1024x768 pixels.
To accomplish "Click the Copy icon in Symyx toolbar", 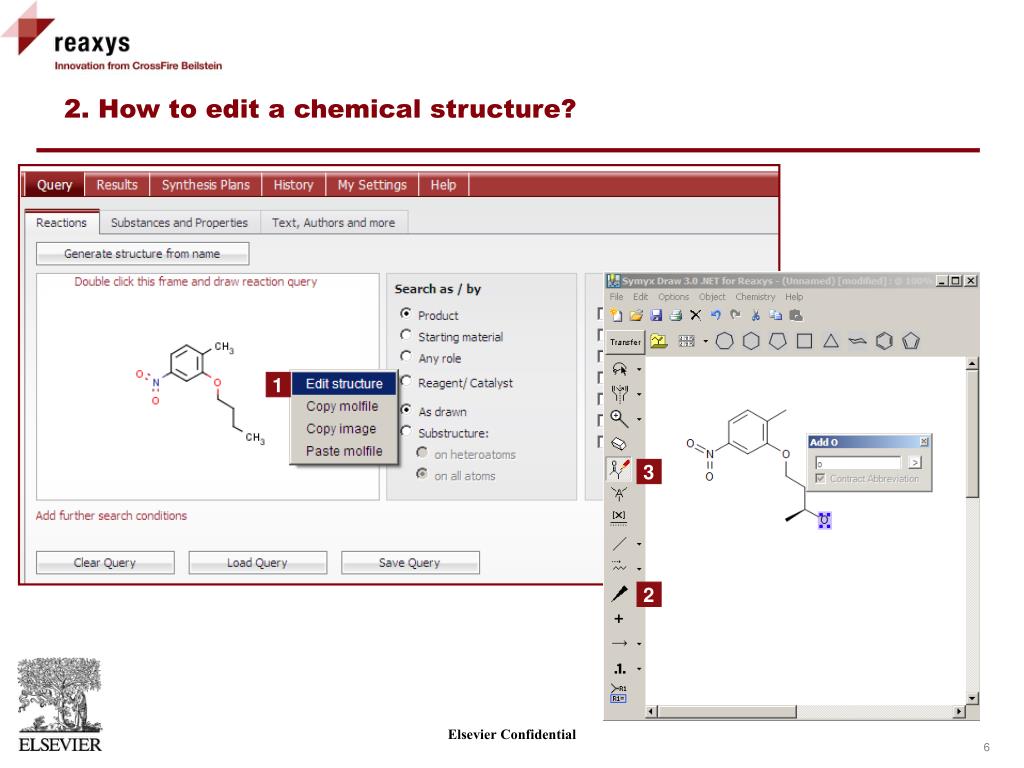I will point(775,315).
